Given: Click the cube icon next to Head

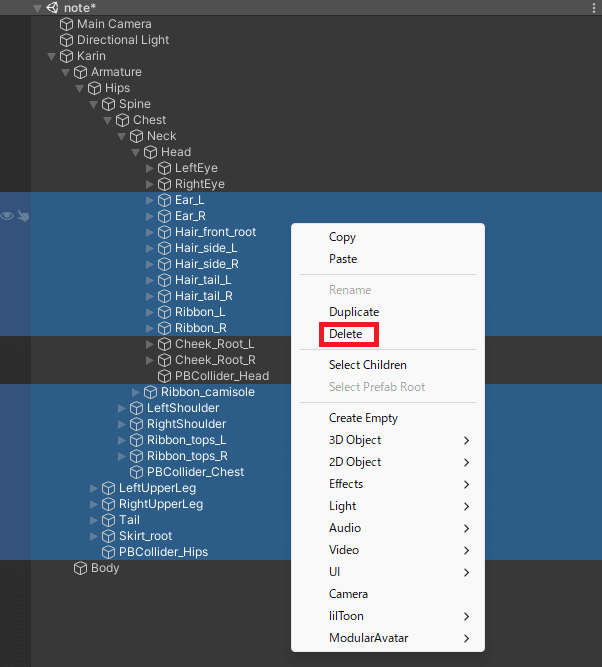Looking at the screenshot, I should click(x=150, y=152).
